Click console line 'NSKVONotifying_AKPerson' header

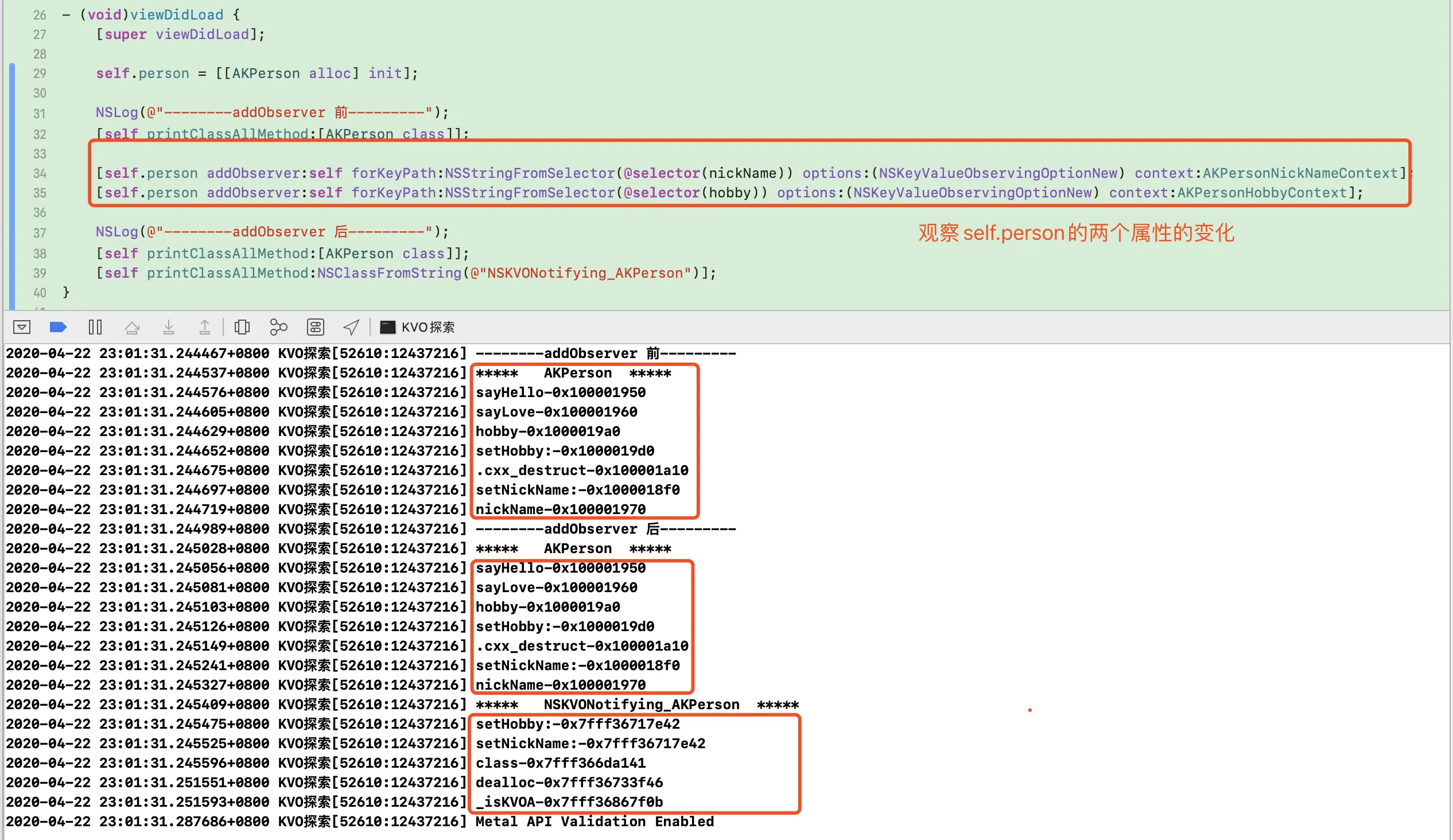coord(641,705)
